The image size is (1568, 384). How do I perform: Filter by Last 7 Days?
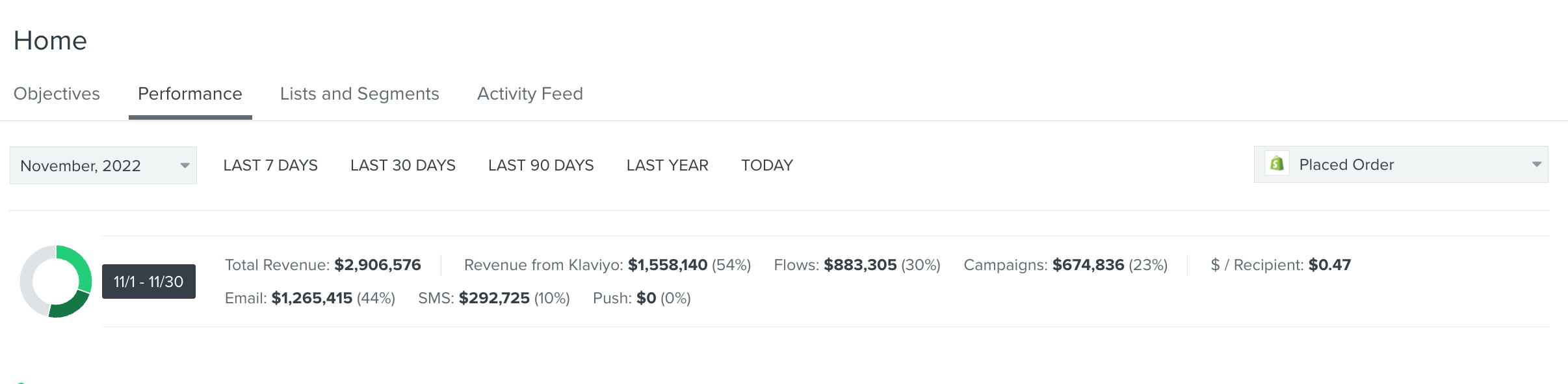coord(270,165)
